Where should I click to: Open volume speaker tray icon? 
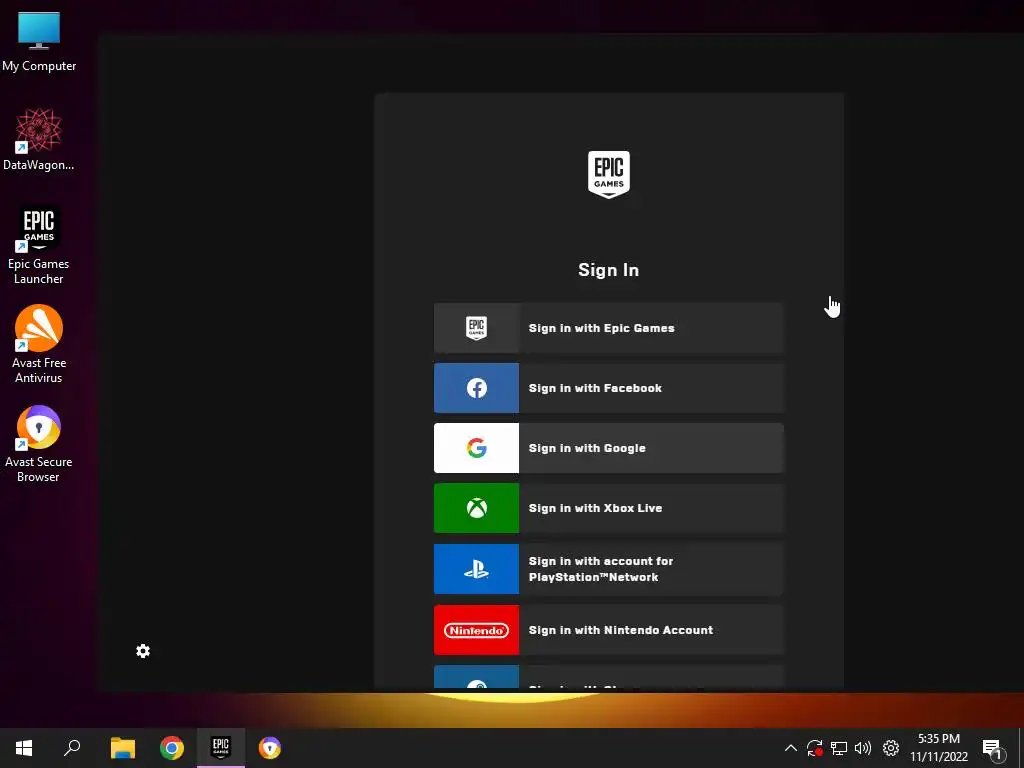(x=863, y=748)
